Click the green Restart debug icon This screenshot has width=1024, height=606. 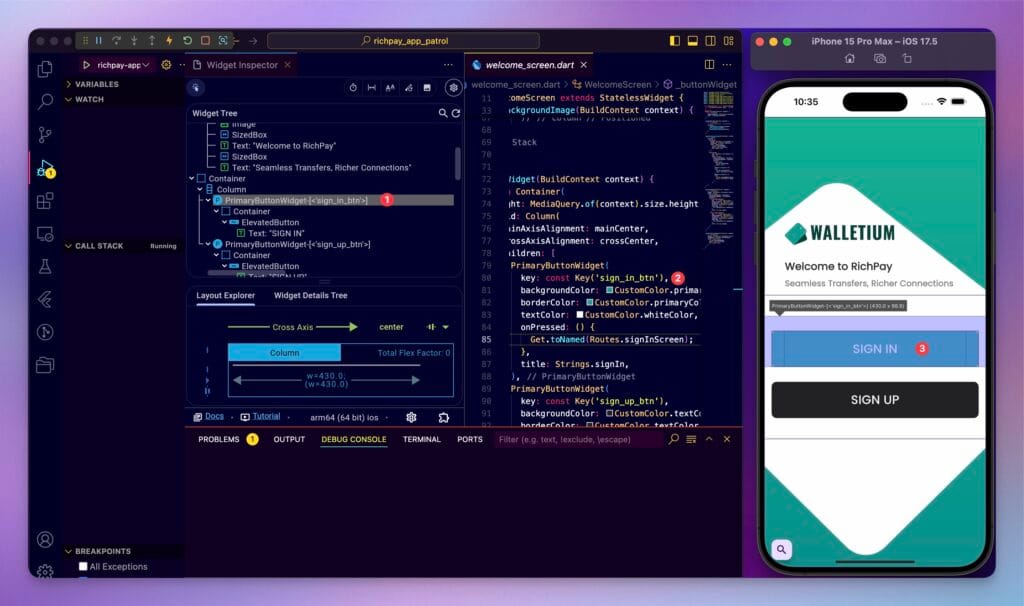click(x=187, y=40)
